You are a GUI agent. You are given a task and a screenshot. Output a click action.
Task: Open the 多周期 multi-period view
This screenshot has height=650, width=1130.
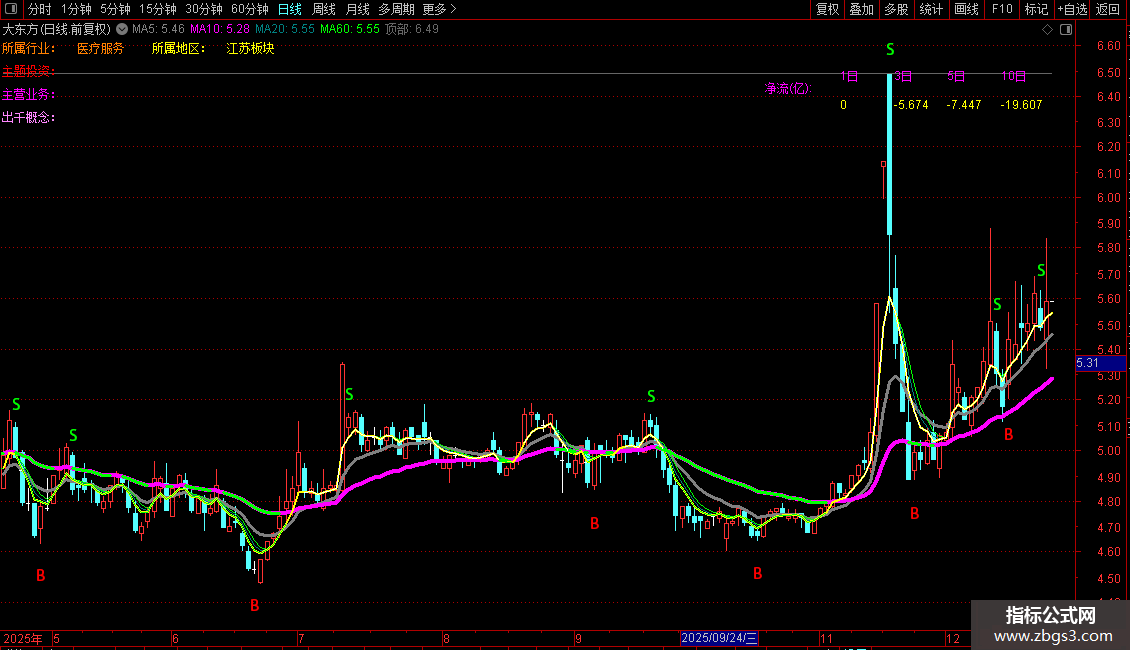396,9
